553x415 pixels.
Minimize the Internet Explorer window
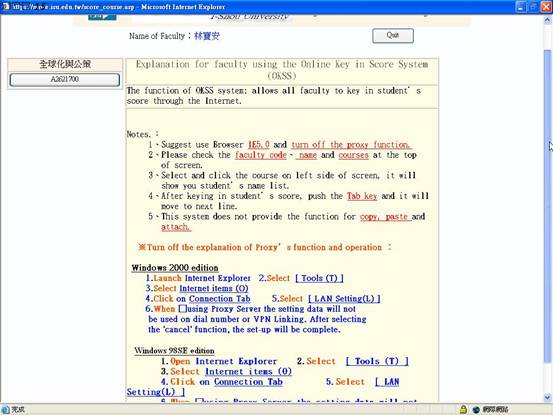click(521, 7)
